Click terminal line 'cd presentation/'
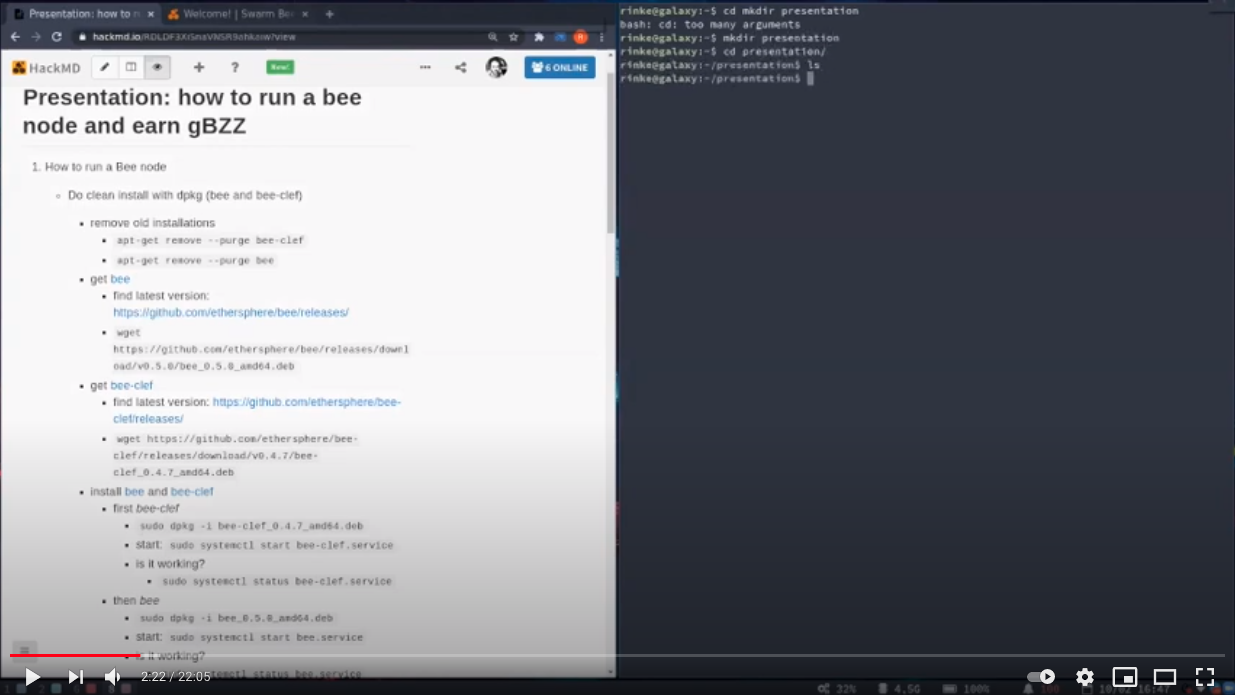Image resolution: width=1235 pixels, height=695 pixels. (x=723, y=51)
